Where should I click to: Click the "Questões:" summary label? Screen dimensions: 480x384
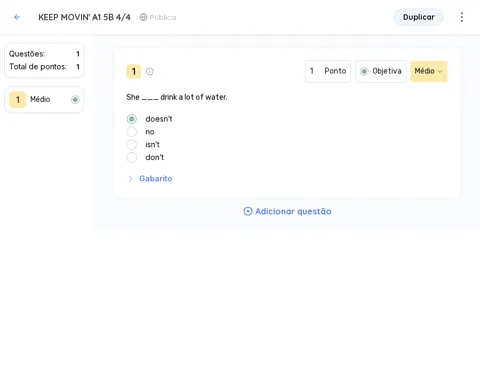click(x=27, y=54)
